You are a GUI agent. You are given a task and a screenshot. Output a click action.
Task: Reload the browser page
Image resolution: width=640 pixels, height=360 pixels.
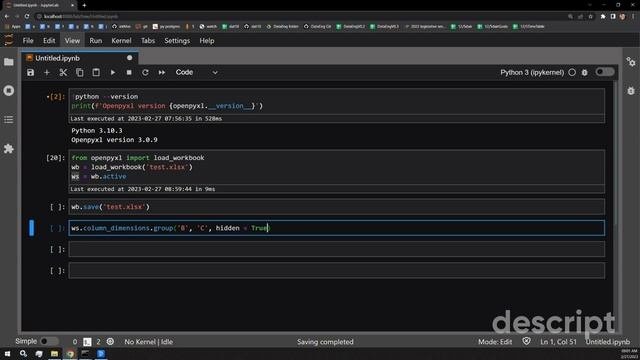click(x=27, y=16)
